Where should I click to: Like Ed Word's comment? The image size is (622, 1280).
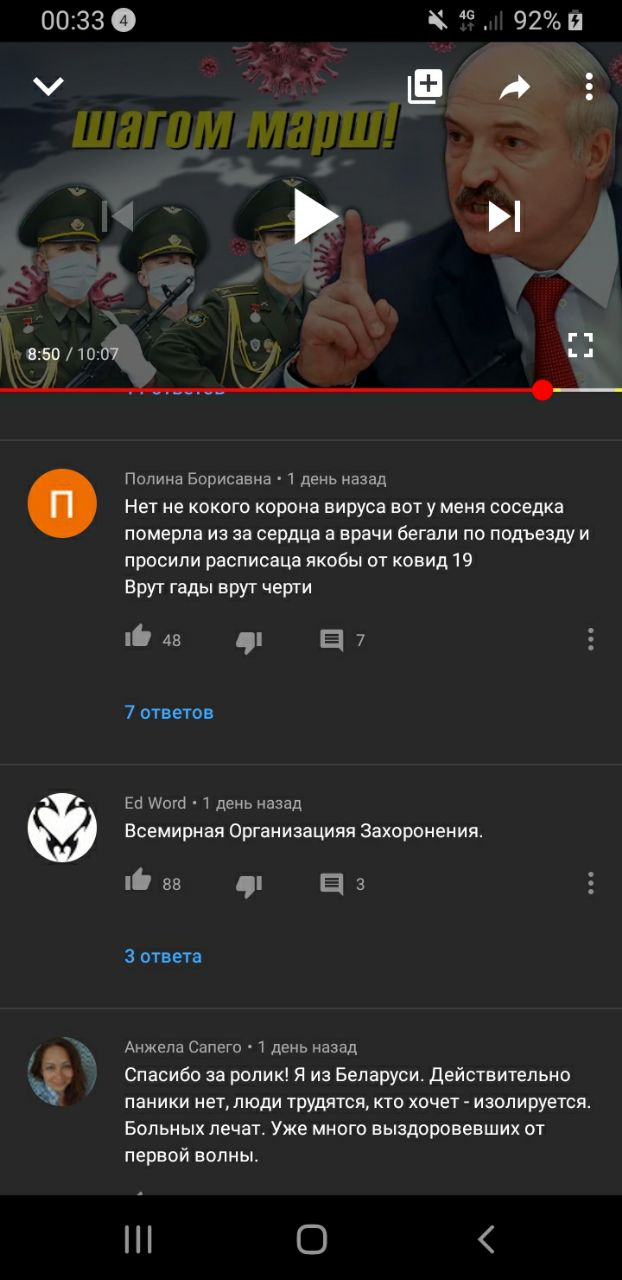click(x=138, y=881)
